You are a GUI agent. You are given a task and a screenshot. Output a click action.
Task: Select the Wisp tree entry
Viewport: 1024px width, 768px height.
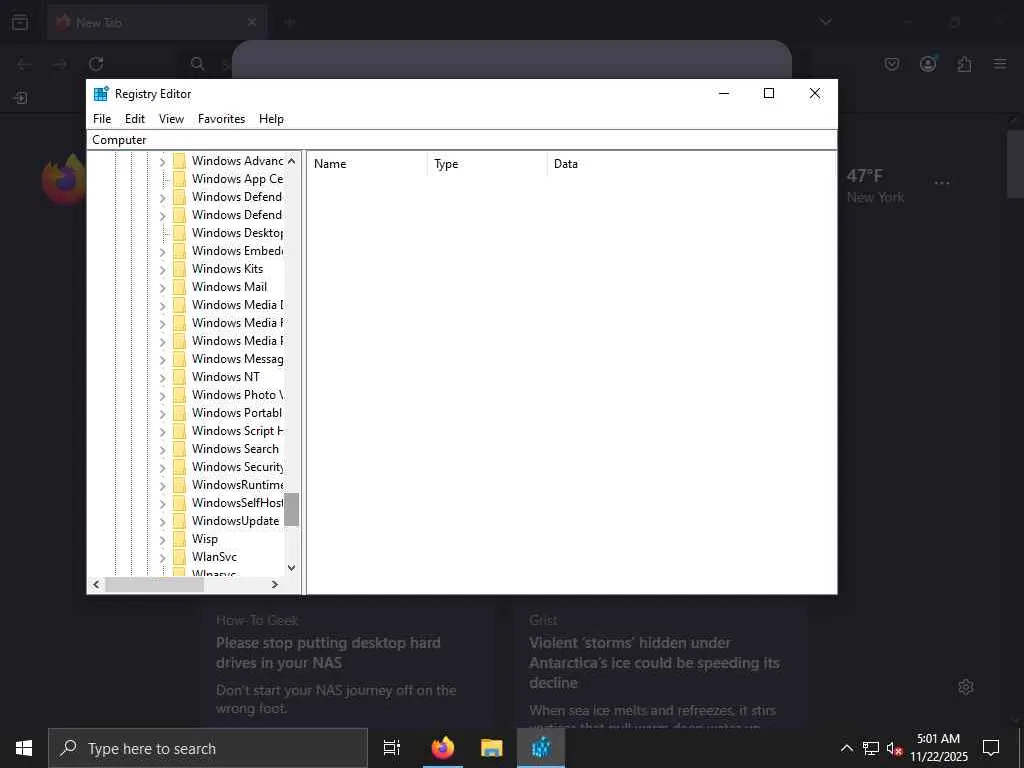(x=204, y=539)
